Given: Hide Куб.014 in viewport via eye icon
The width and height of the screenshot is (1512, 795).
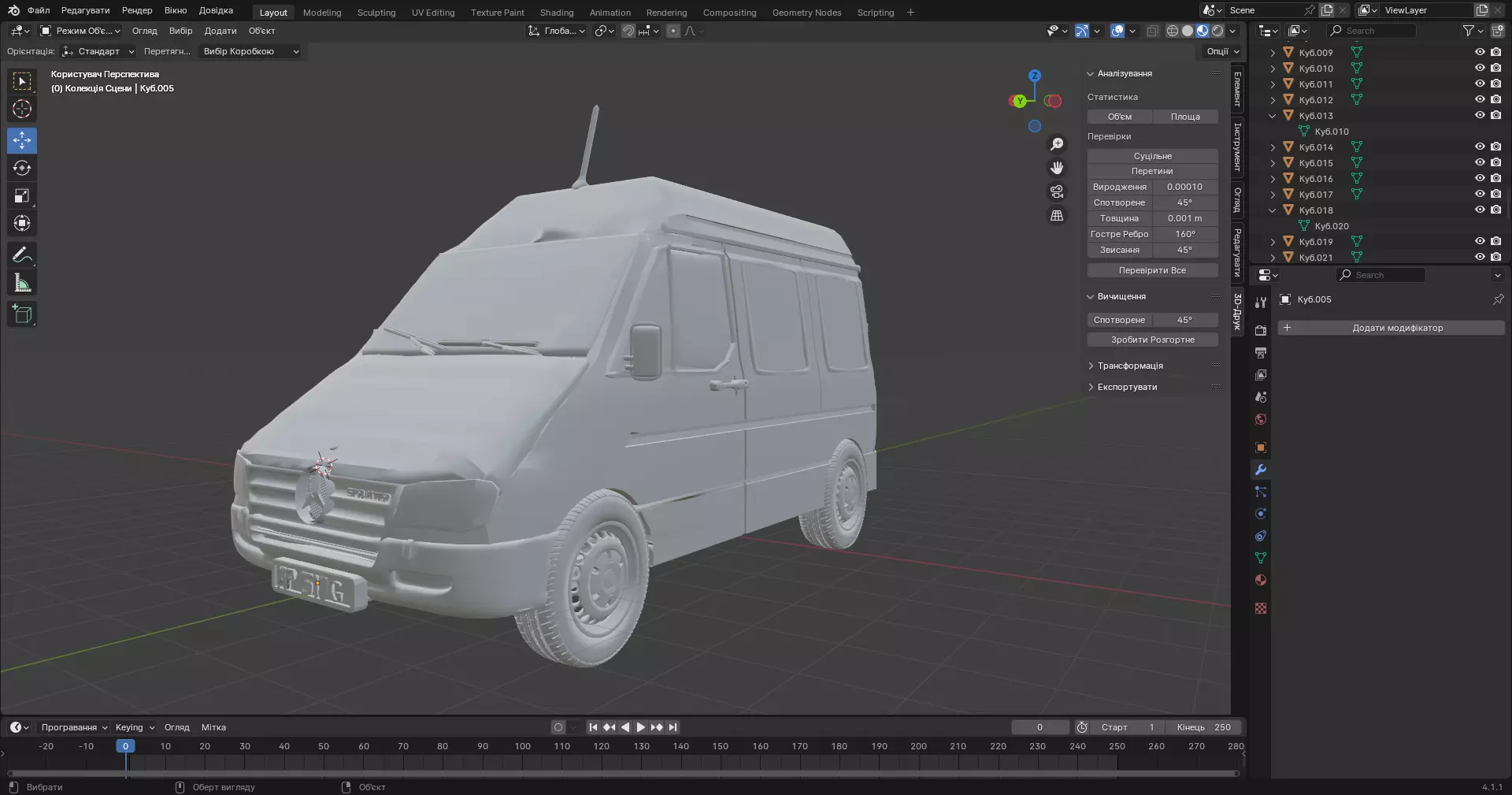Looking at the screenshot, I should pos(1480,147).
